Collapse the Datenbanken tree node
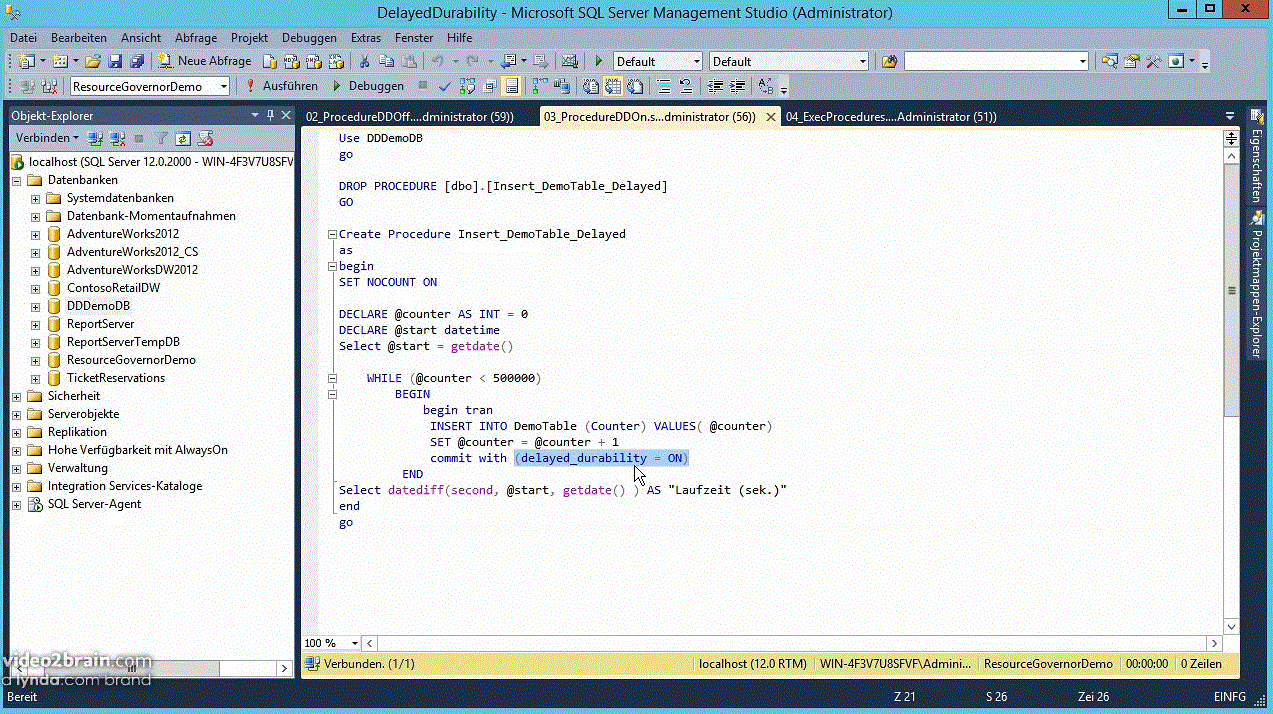 pos(17,181)
